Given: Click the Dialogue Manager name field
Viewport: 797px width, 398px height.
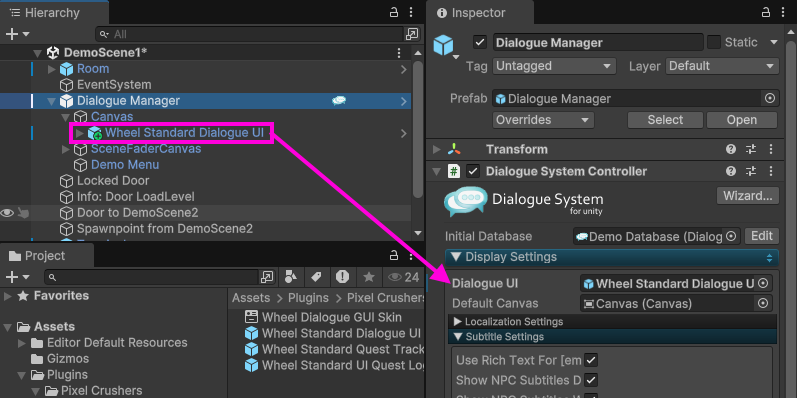Looking at the screenshot, I should [598, 42].
